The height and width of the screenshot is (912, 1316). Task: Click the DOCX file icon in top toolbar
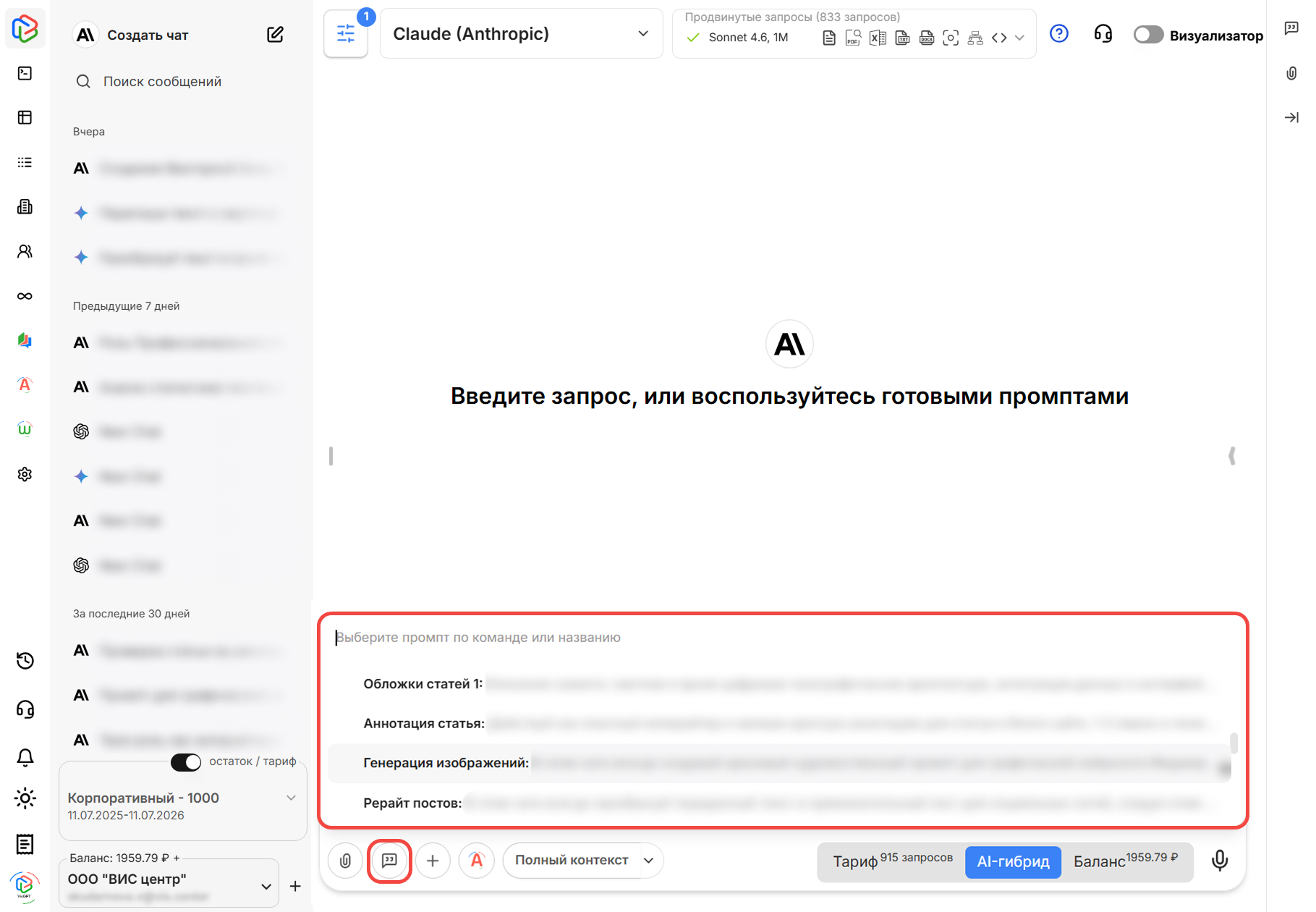point(927,37)
